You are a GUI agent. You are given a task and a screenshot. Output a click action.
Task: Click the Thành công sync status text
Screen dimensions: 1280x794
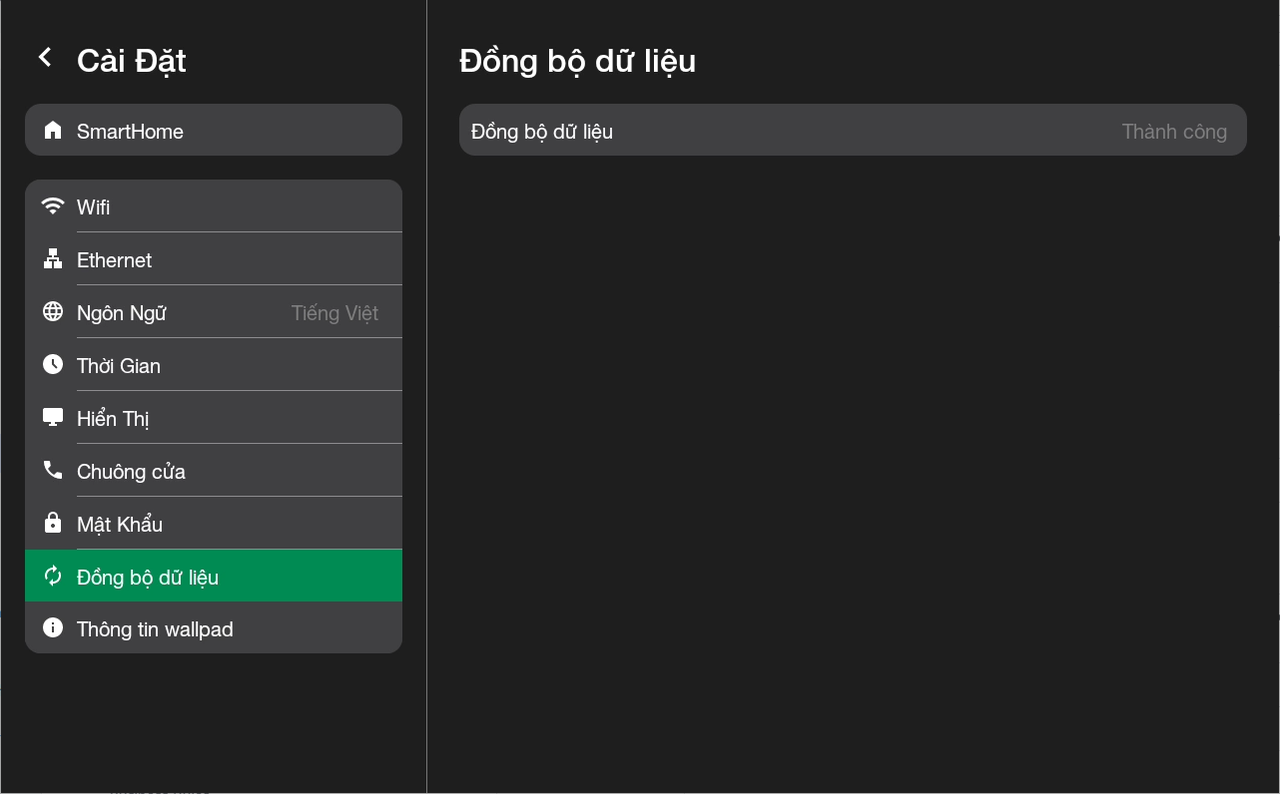coord(1174,131)
